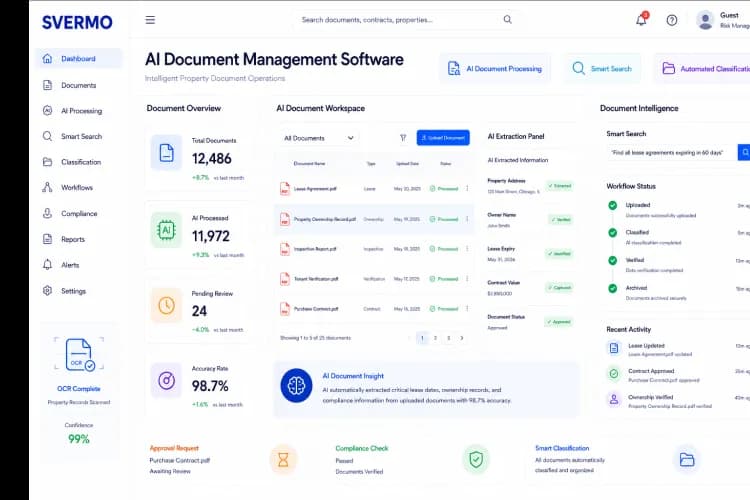Click the Smart Classification heading

pyautogui.click(x=562, y=448)
